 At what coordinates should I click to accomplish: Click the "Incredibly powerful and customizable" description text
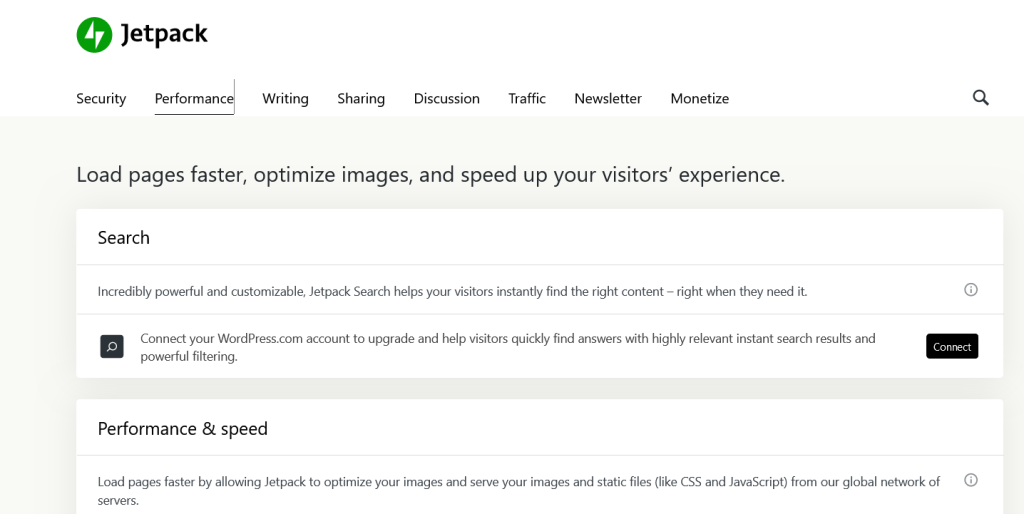point(452,292)
